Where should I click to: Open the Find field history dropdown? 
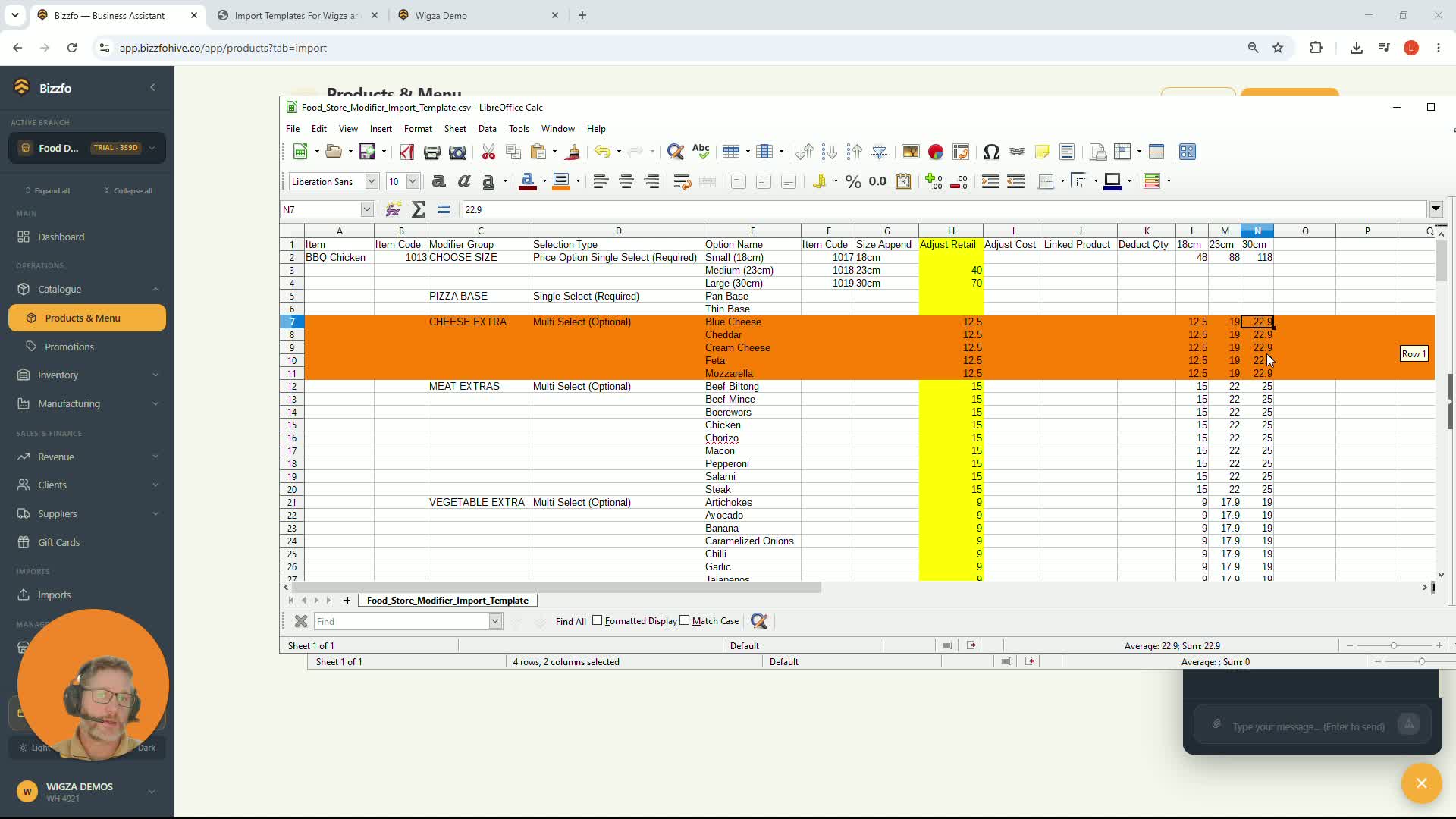(495, 621)
